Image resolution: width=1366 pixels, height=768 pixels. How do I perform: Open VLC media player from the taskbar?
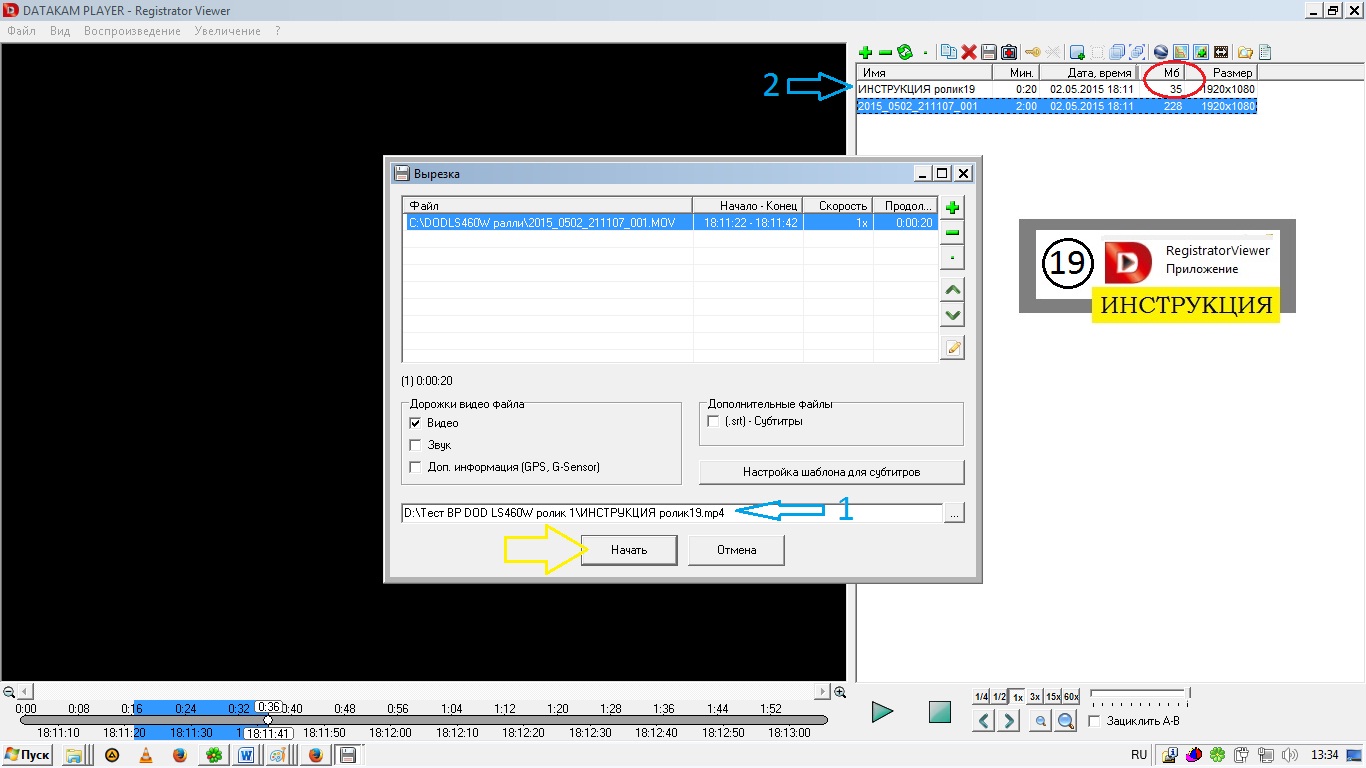pos(146,755)
